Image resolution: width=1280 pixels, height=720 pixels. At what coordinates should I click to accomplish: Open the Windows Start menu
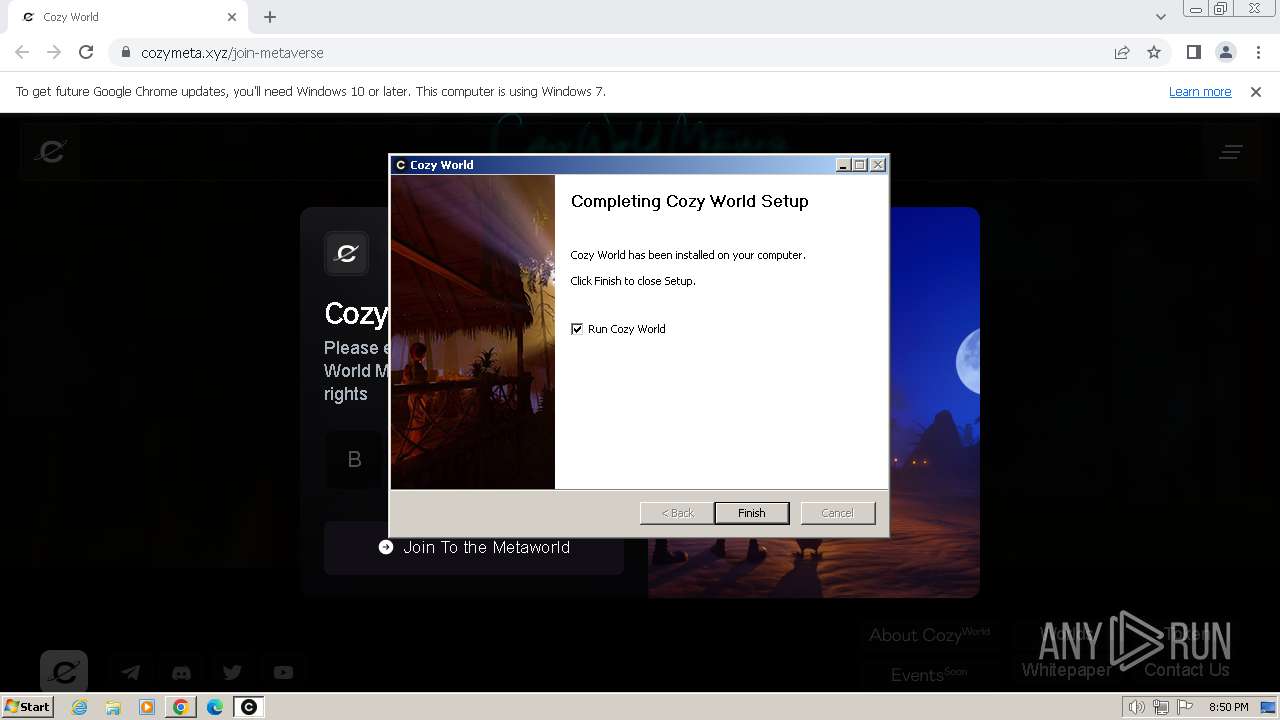click(x=28, y=706)
